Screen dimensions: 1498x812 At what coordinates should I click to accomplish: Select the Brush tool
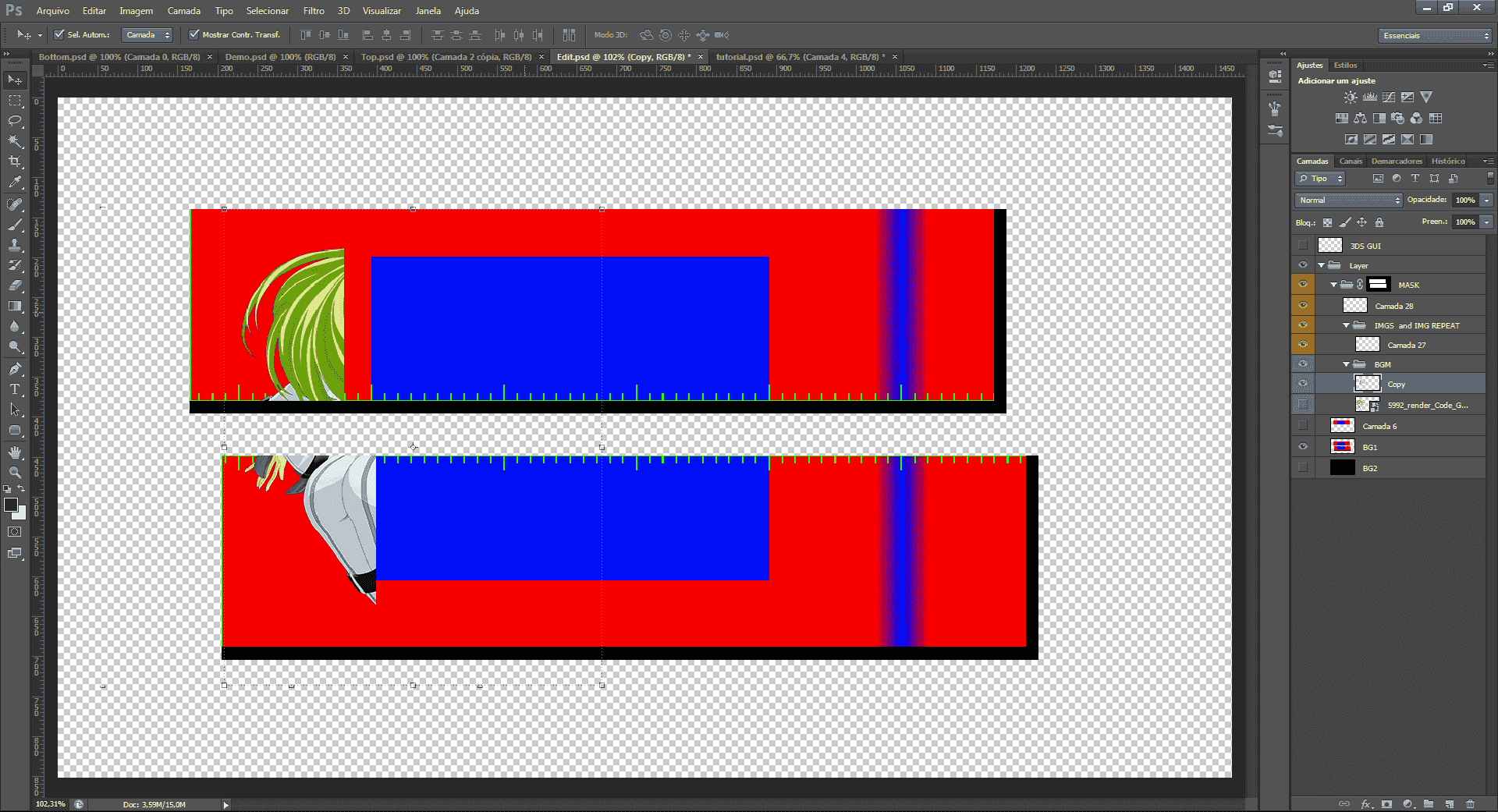(x=15, y=225)
